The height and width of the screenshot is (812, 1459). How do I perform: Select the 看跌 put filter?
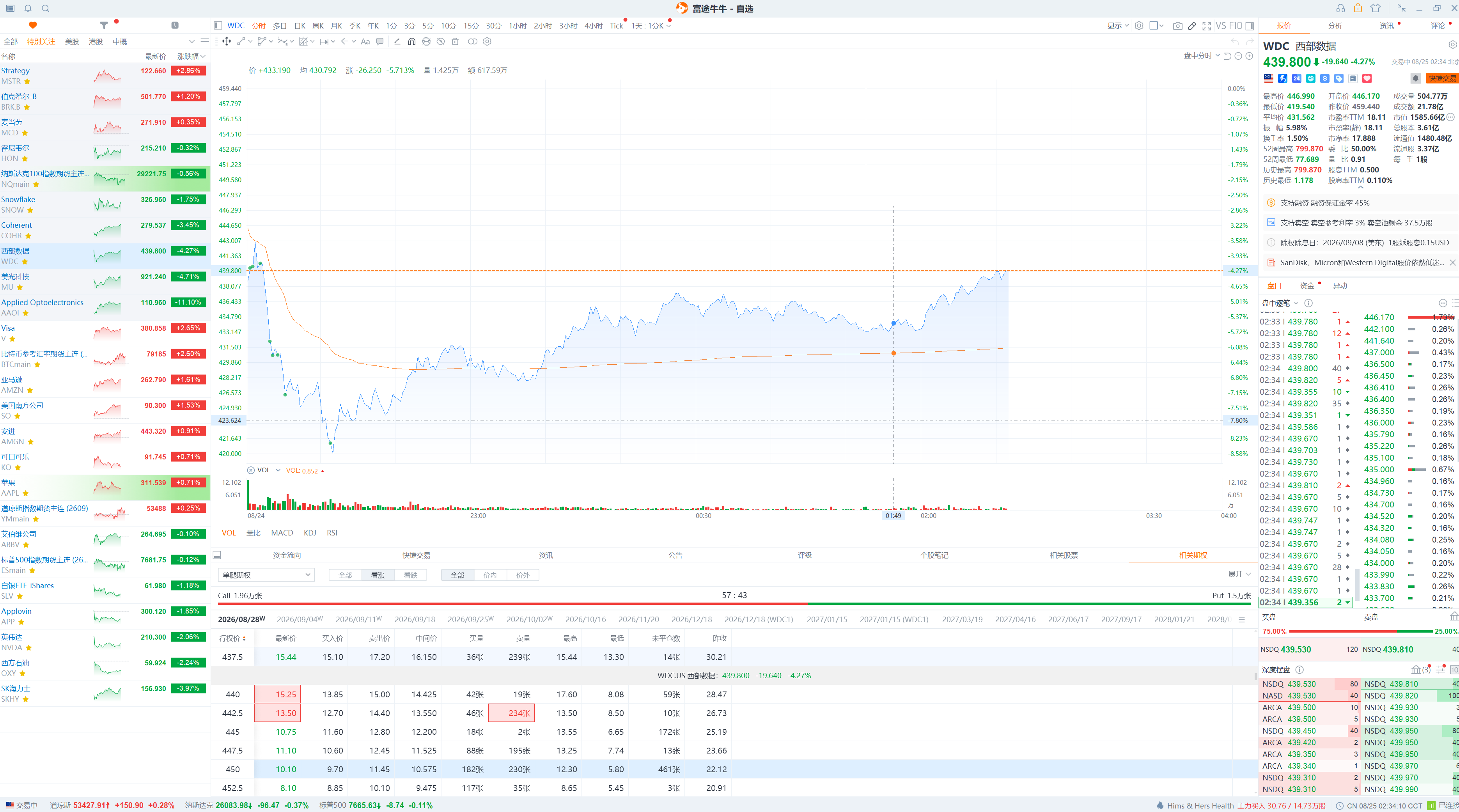411,575
